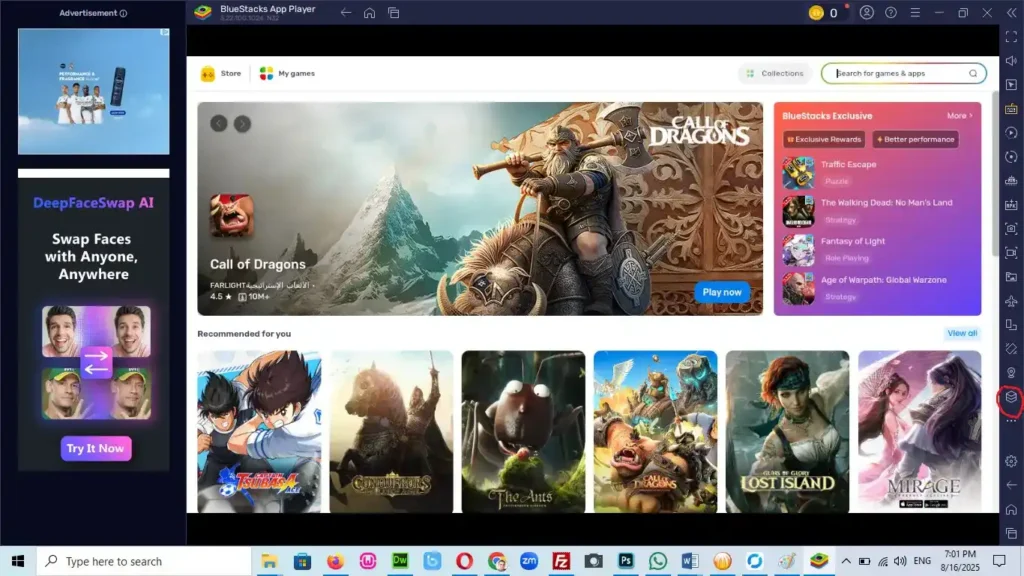
Task: Expand More in BlueStacks Exclusive panel
Action: (959, 116)
